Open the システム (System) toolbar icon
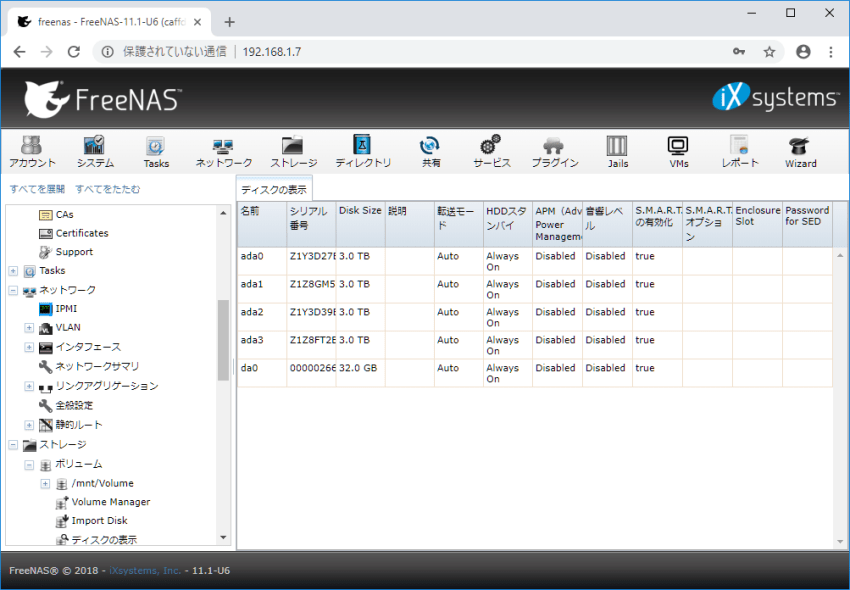 pos(95,152)
